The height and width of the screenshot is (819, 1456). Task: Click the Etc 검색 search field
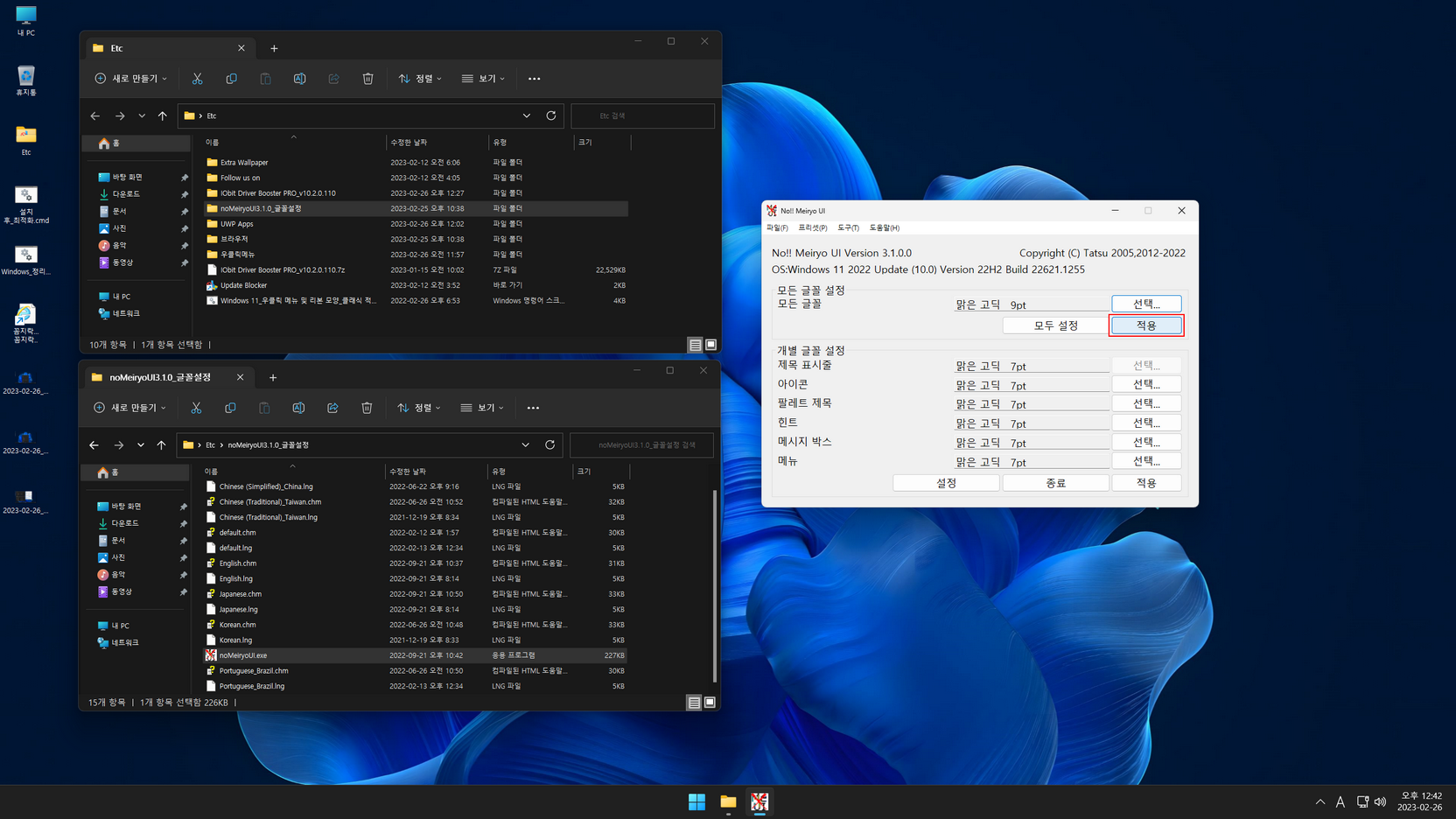coord(642,115)
